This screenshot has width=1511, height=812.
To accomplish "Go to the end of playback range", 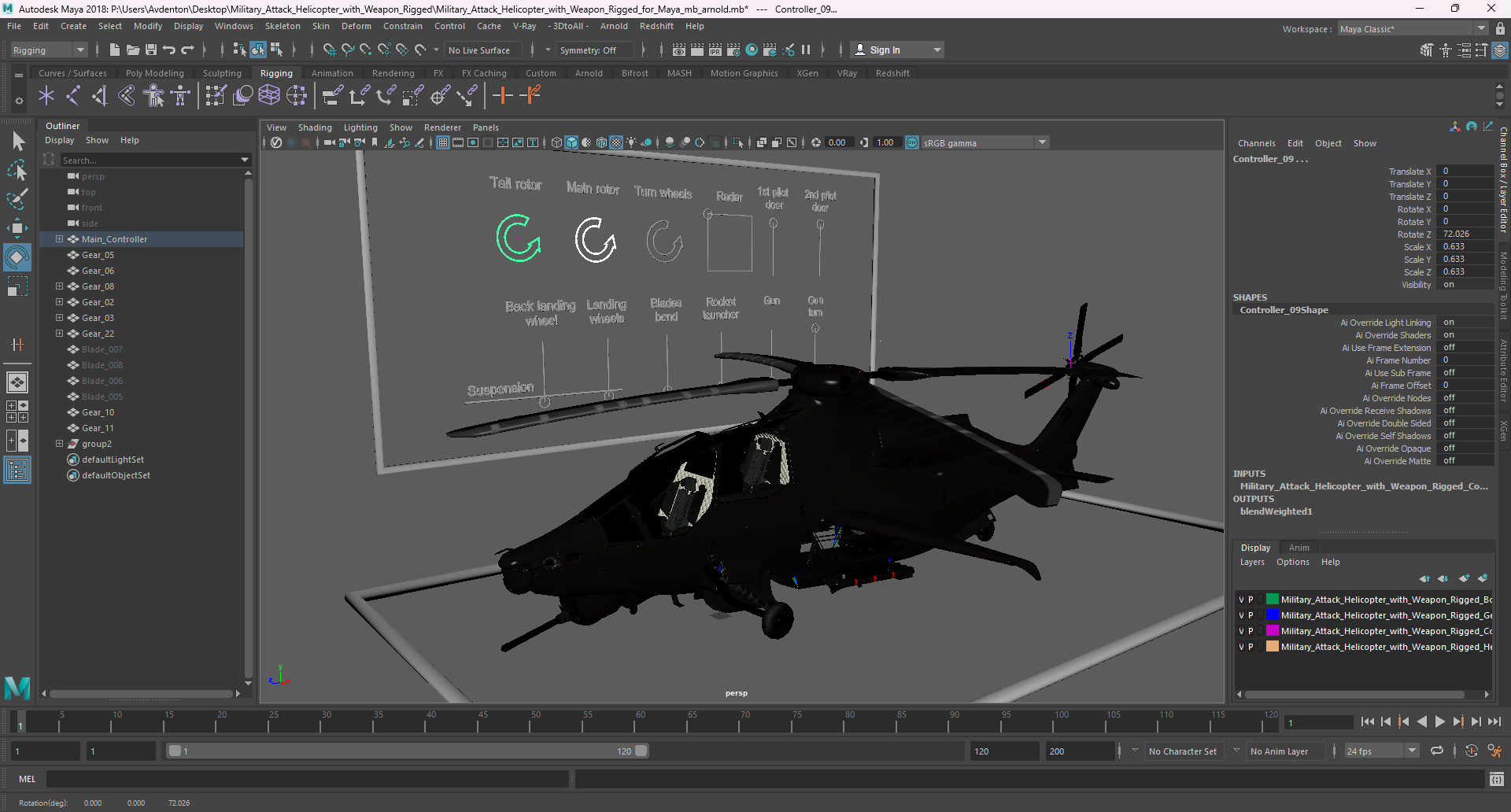I will 1494,722.
